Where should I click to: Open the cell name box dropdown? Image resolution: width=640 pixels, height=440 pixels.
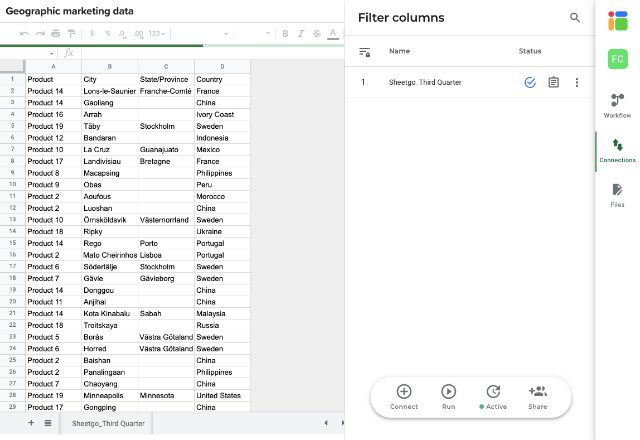51,53
